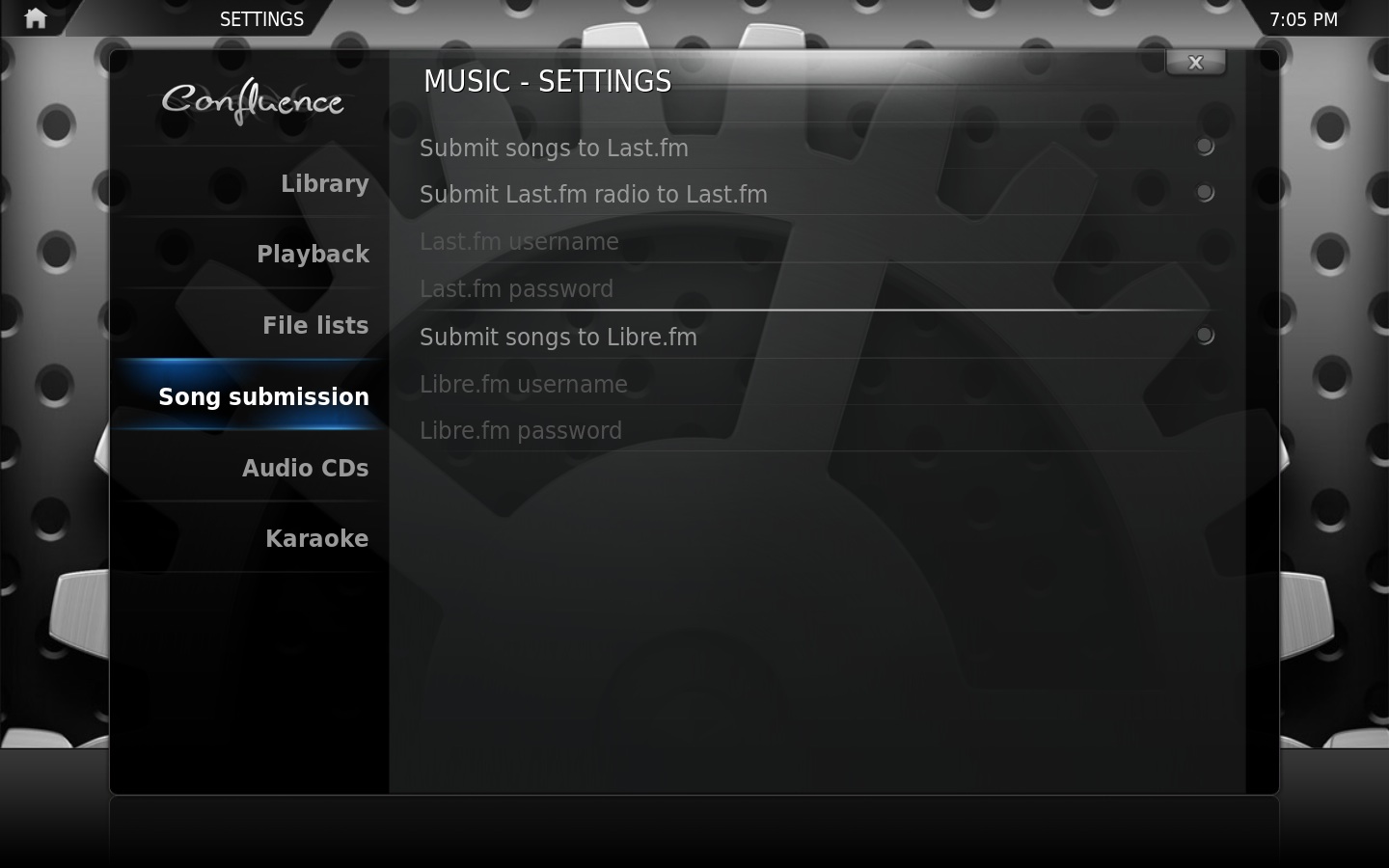1389x868 pixels.
Task: Close the Music Settings dialog
Action: coord(1196,63)
